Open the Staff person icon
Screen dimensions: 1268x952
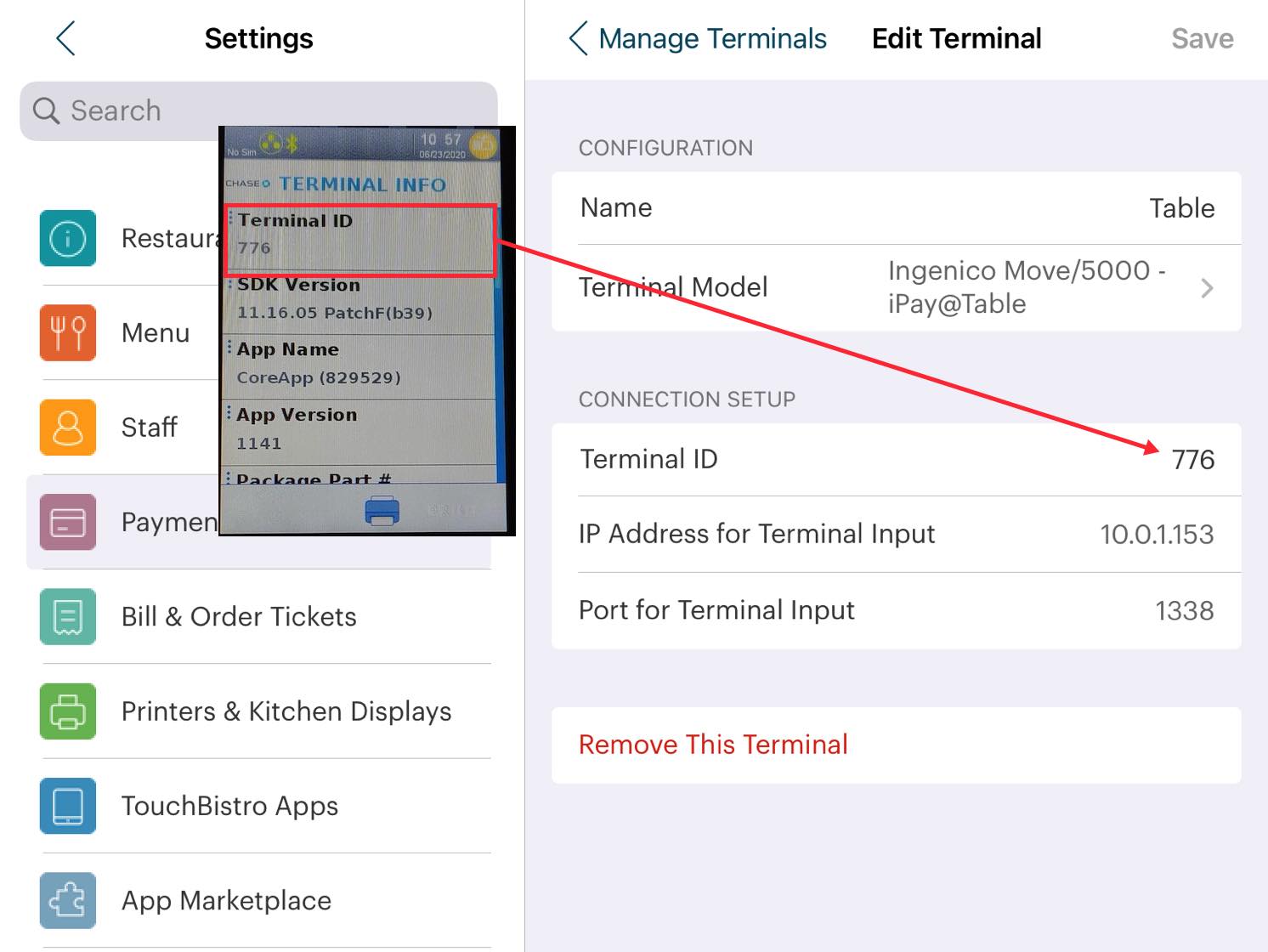coord(67,428)
